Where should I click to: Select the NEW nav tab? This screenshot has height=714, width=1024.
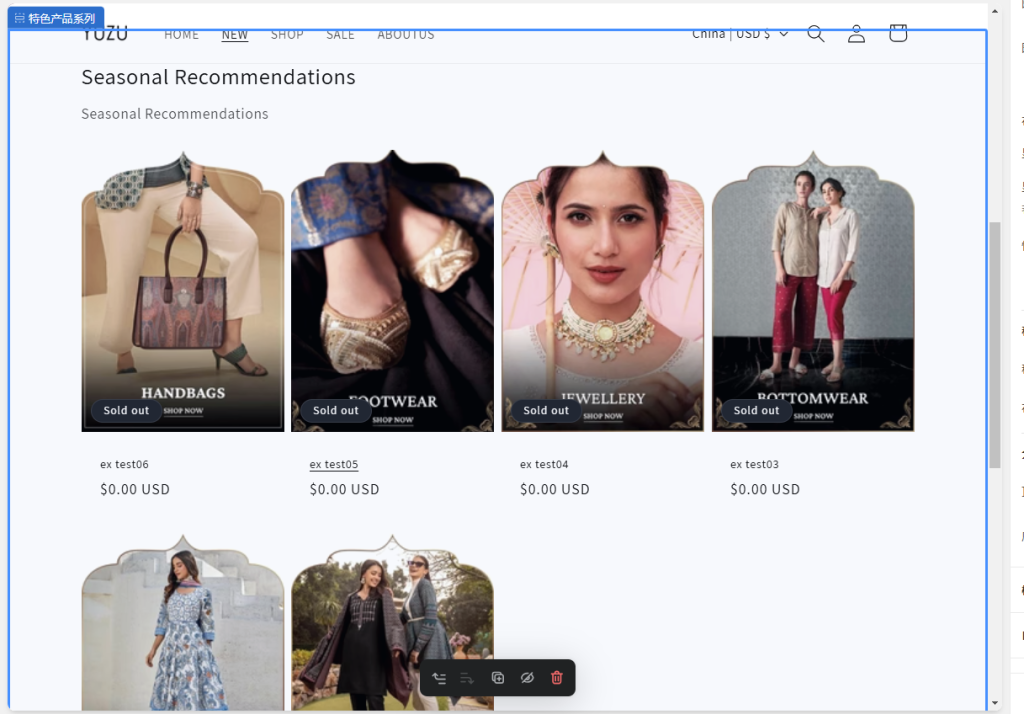(x=234, y=34)
